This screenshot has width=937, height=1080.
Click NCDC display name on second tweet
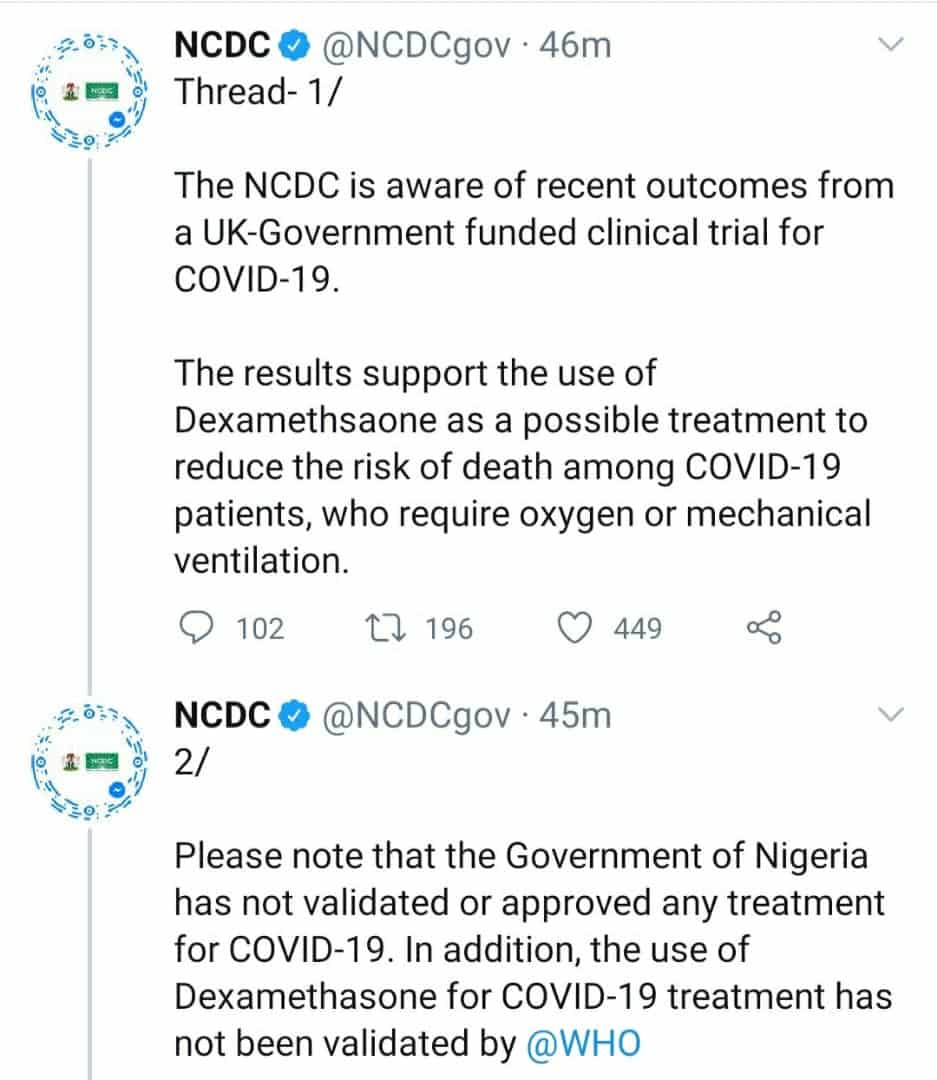point(223,716)
